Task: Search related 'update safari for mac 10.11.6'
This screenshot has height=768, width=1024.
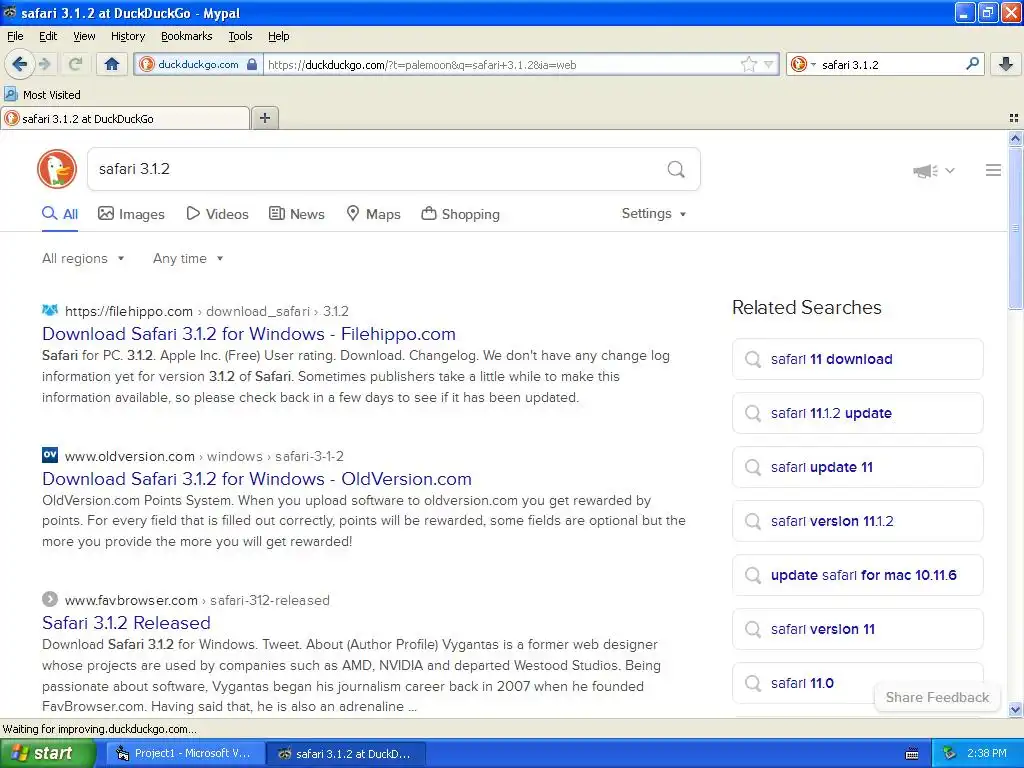Action: (x=857, y=575)
